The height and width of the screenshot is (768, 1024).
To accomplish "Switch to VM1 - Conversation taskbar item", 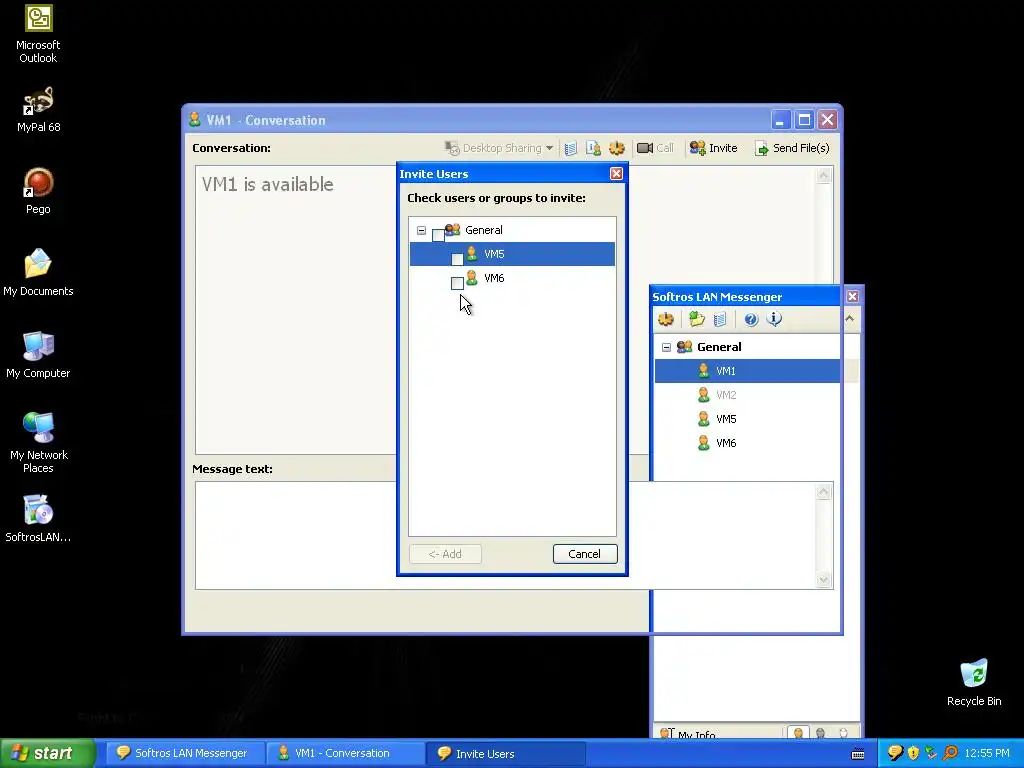I will 344,753.
